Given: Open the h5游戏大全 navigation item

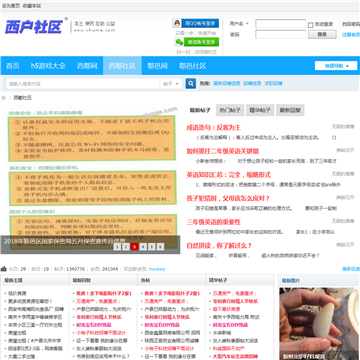Looking at the screenshot, I should [x=48, y=66].
